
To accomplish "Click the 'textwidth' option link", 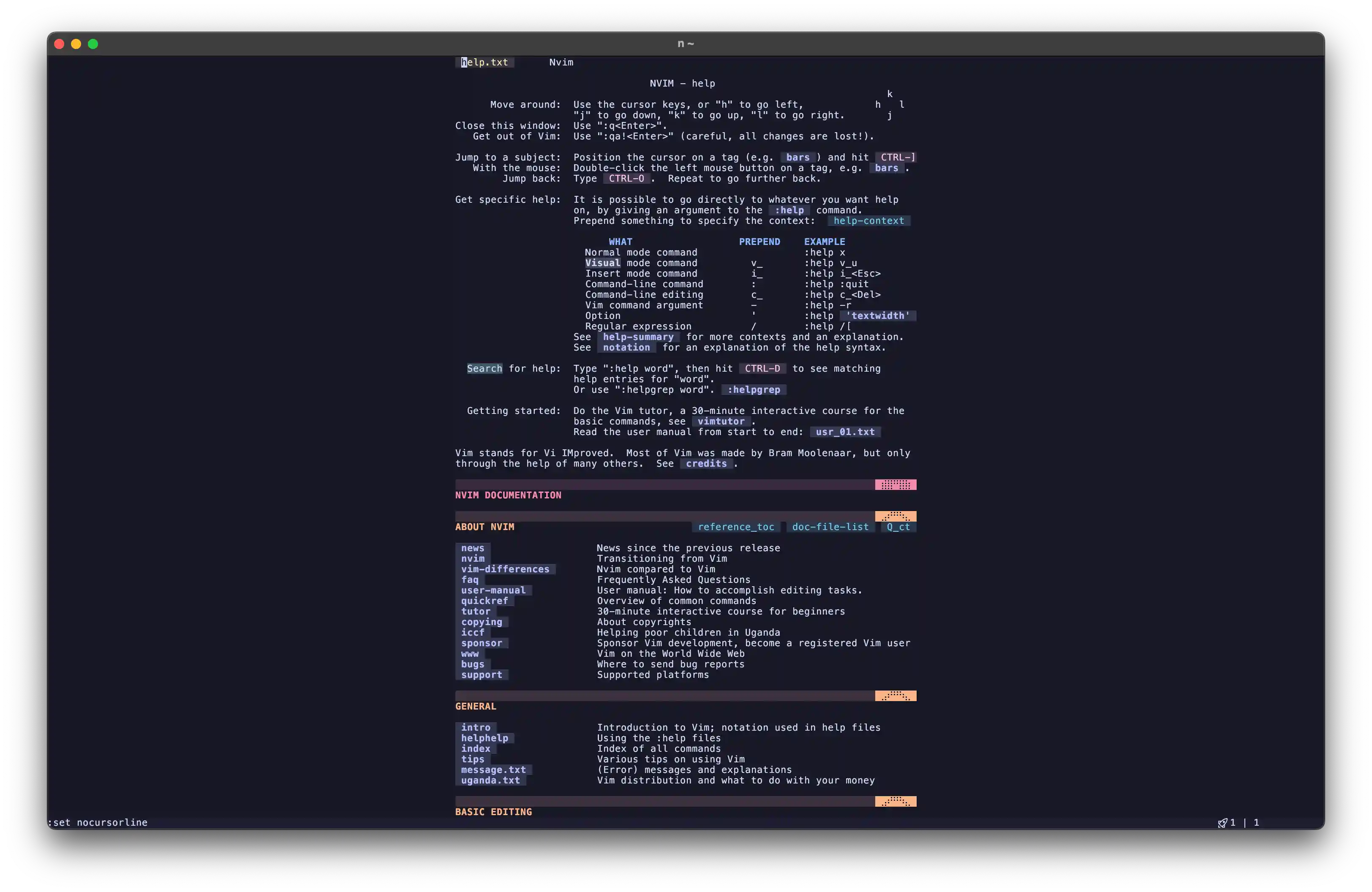I will 877,316.
